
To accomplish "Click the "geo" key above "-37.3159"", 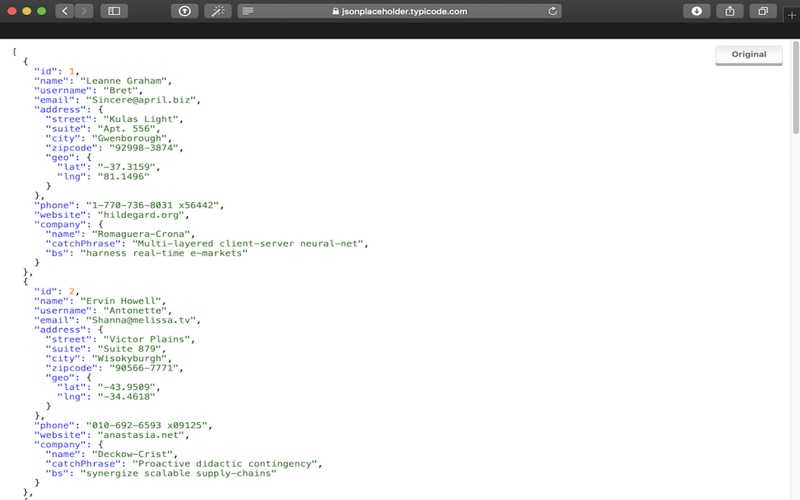I will tap(60, 158).
